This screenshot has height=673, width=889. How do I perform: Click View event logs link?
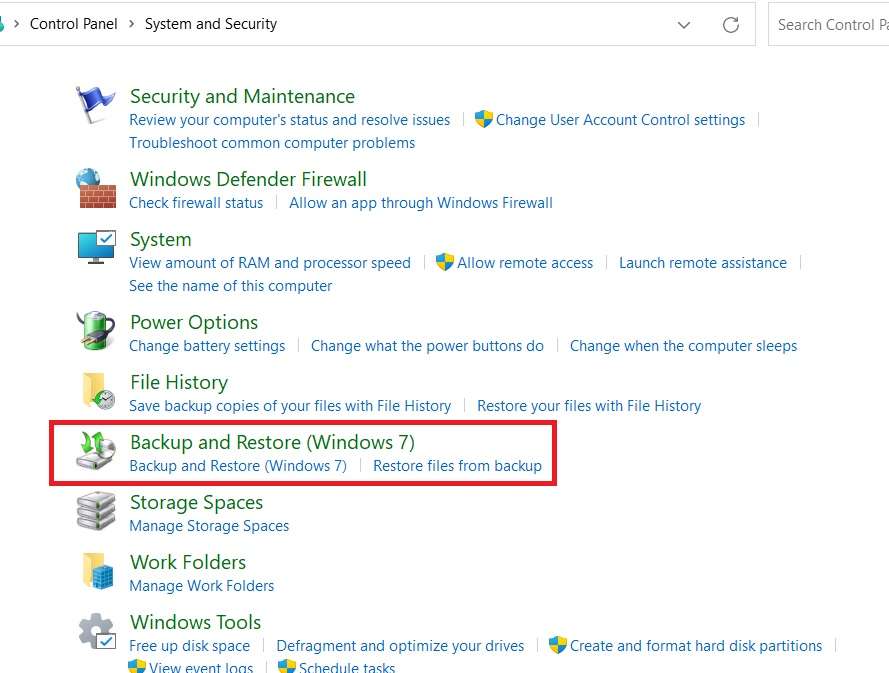coord(201,667)
